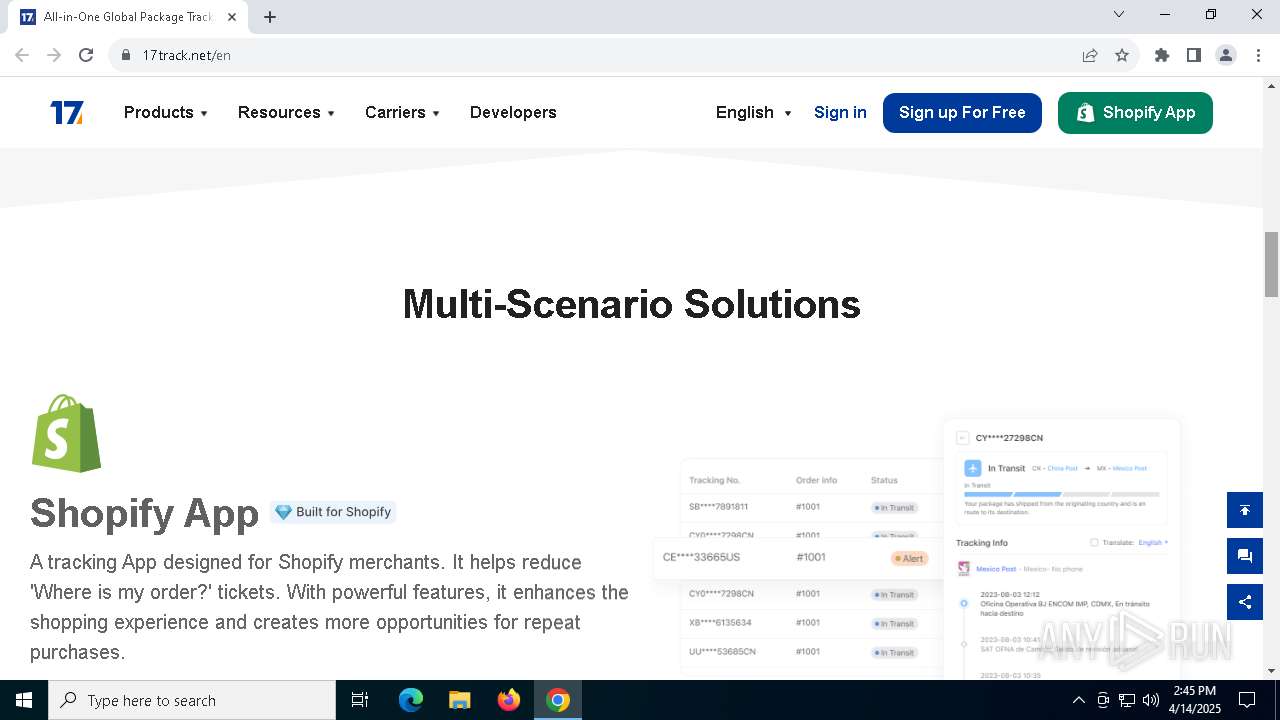Click the Multi-Scenario Solutions heading
The image size is (1280, 720).
tap(631, 304)
